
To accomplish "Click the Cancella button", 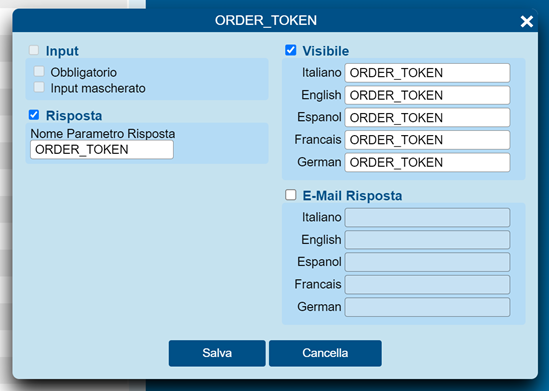I will (325, 353).
